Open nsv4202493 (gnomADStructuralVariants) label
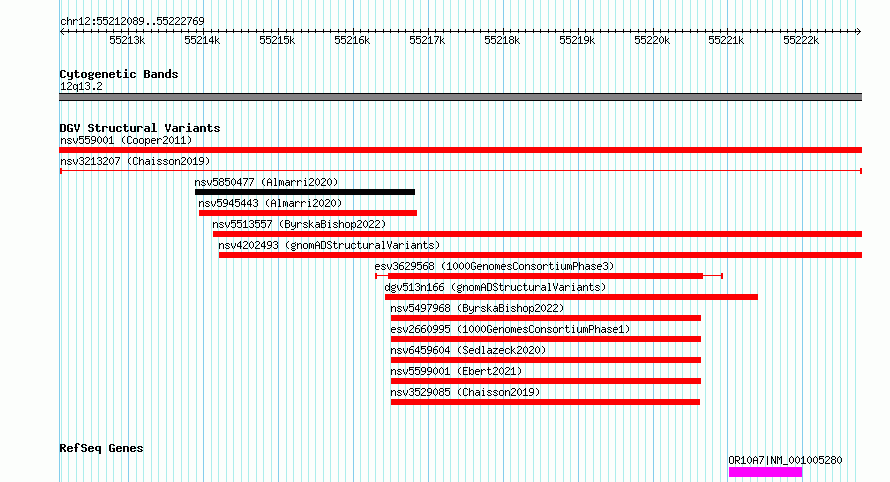 329,245
